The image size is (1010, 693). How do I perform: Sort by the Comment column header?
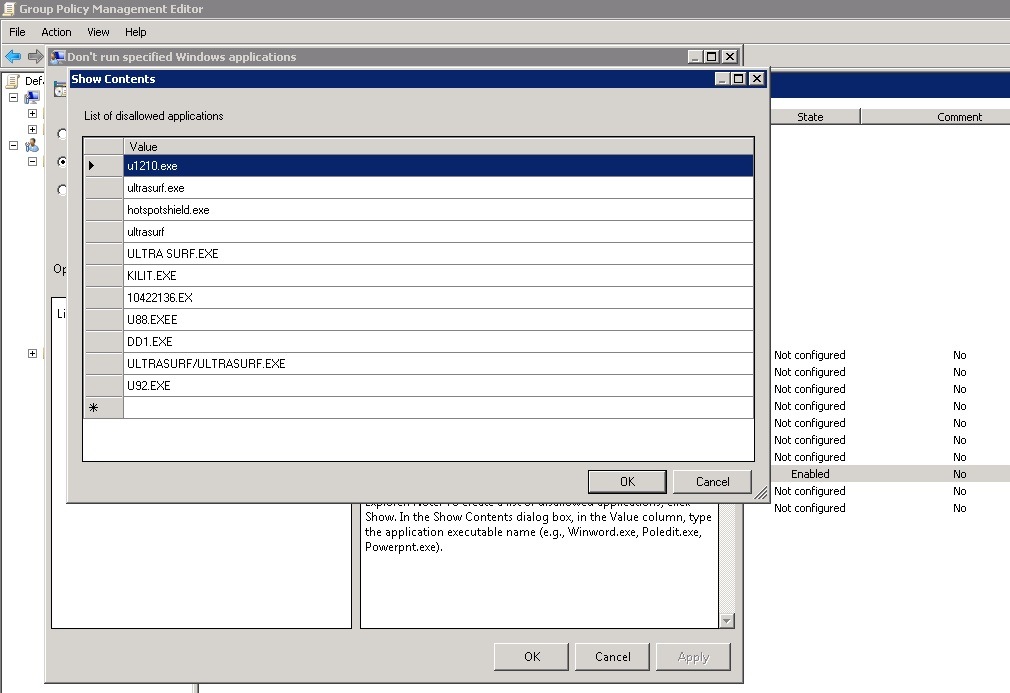(x=959, y=117)
